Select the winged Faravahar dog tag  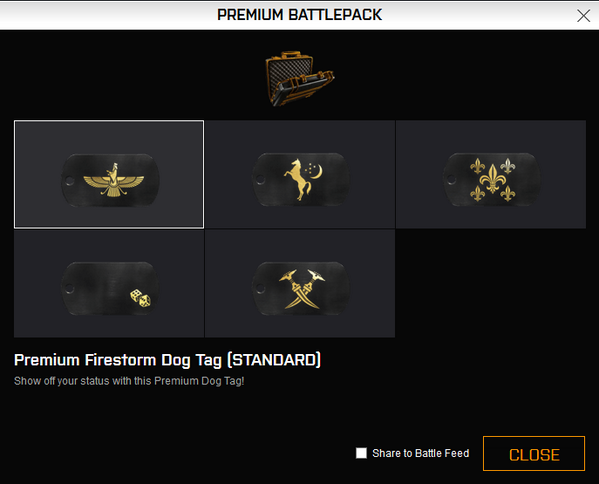109,174
